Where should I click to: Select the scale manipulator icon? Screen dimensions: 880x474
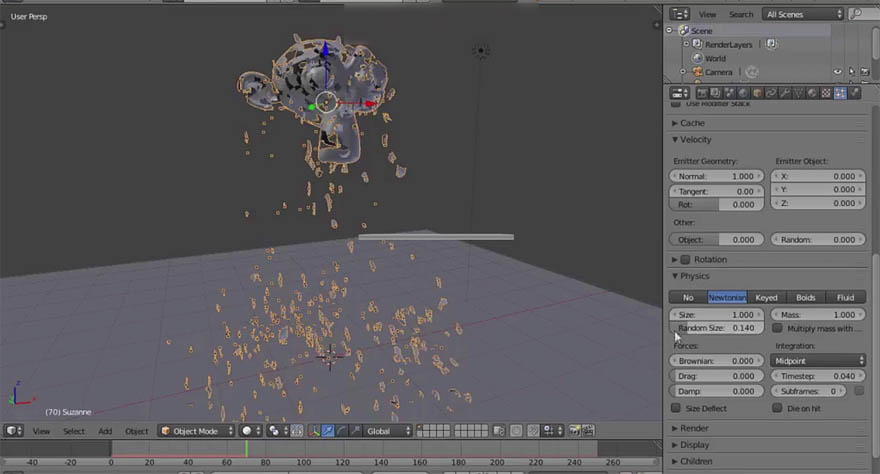click(355, 431)
